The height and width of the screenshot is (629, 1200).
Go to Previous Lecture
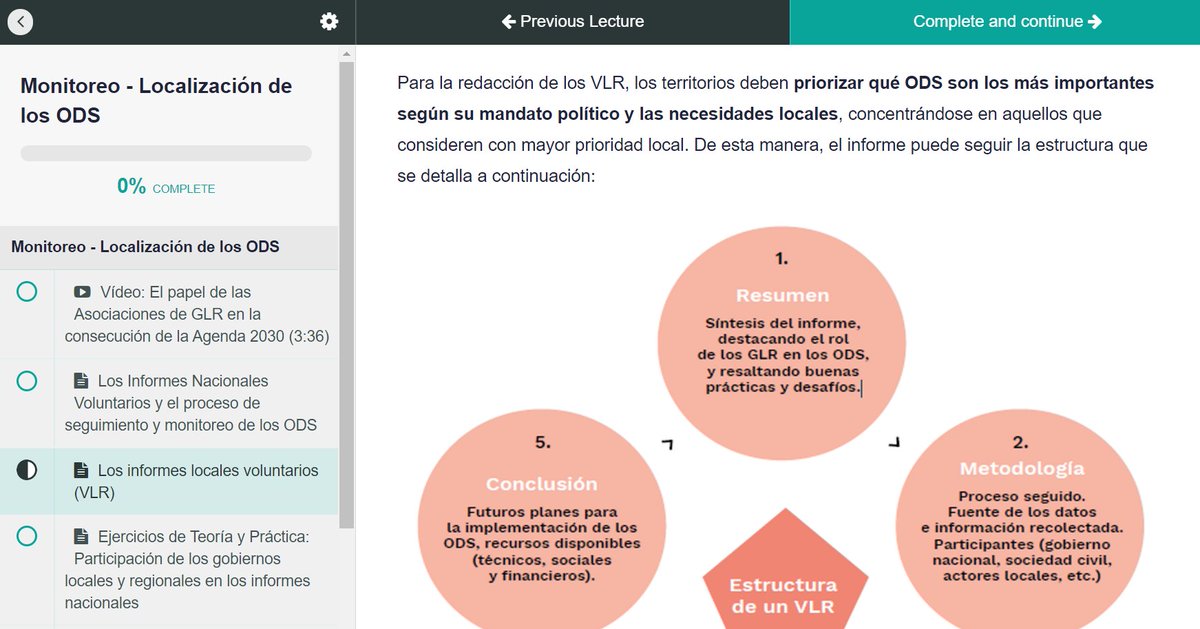573,22
